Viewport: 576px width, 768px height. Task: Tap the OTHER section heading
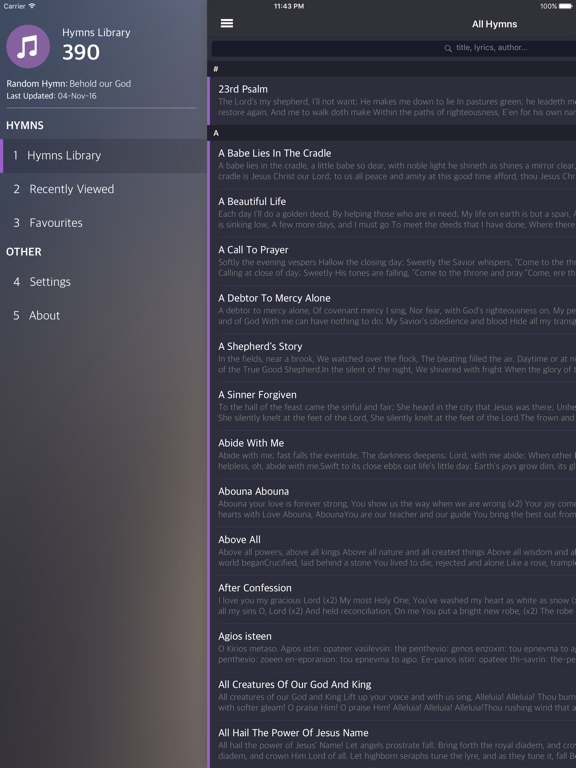[24, 252]
